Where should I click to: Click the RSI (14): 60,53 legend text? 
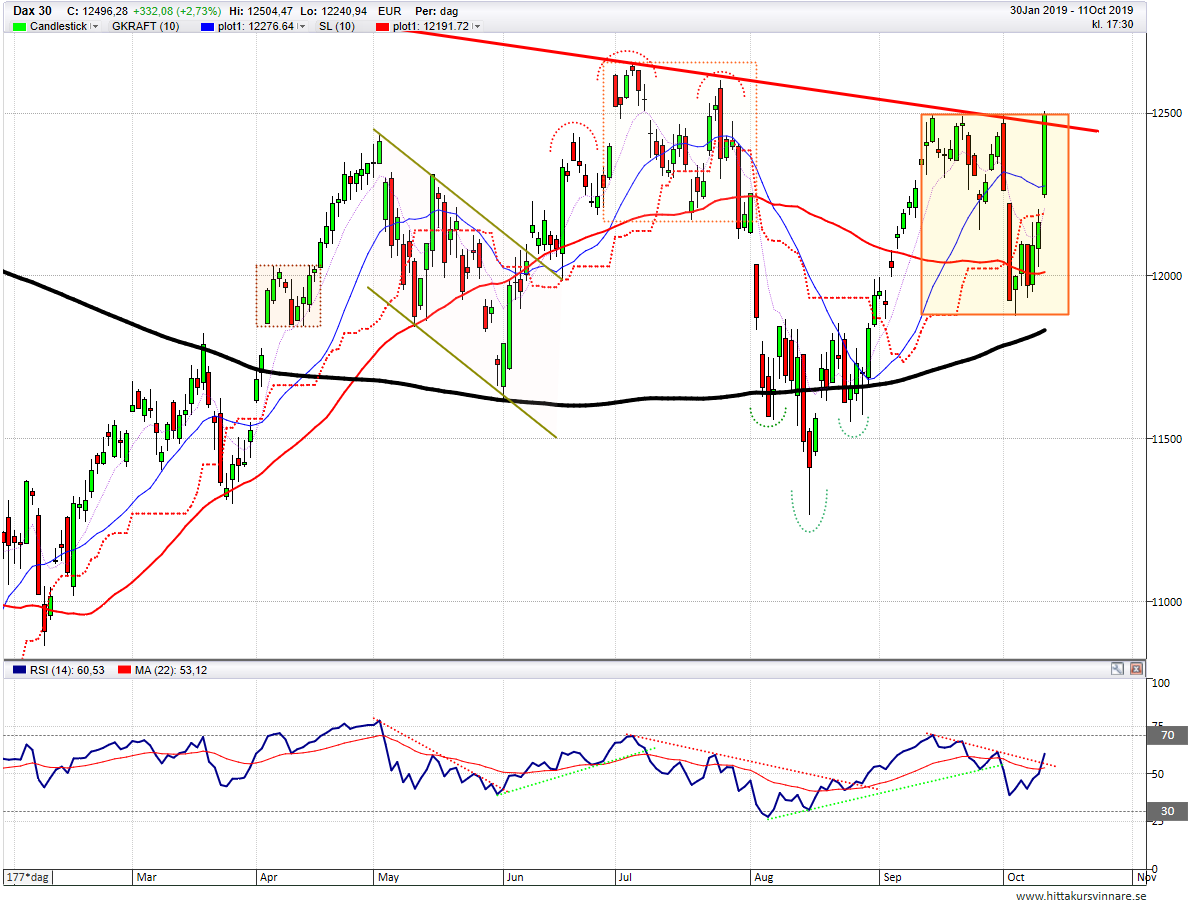[67, 670]
